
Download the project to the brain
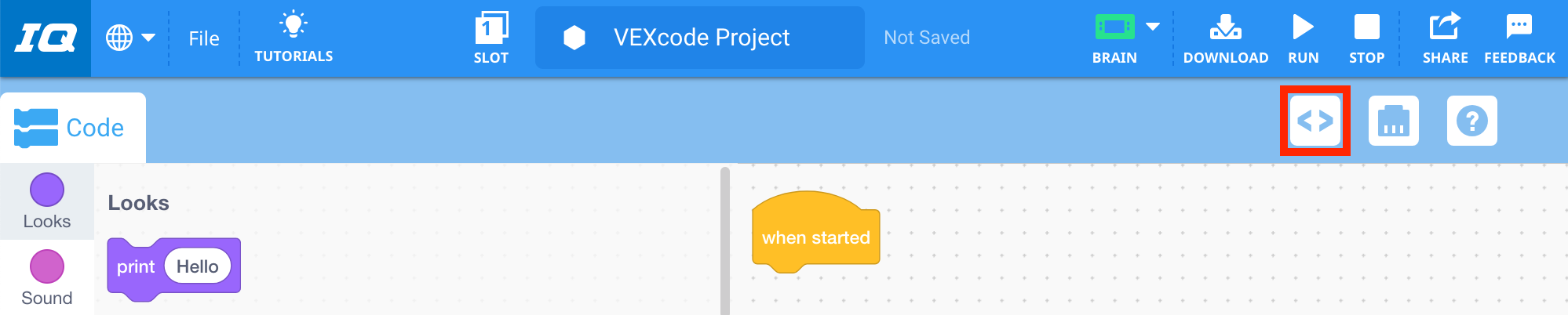(x=1225, y=37)
